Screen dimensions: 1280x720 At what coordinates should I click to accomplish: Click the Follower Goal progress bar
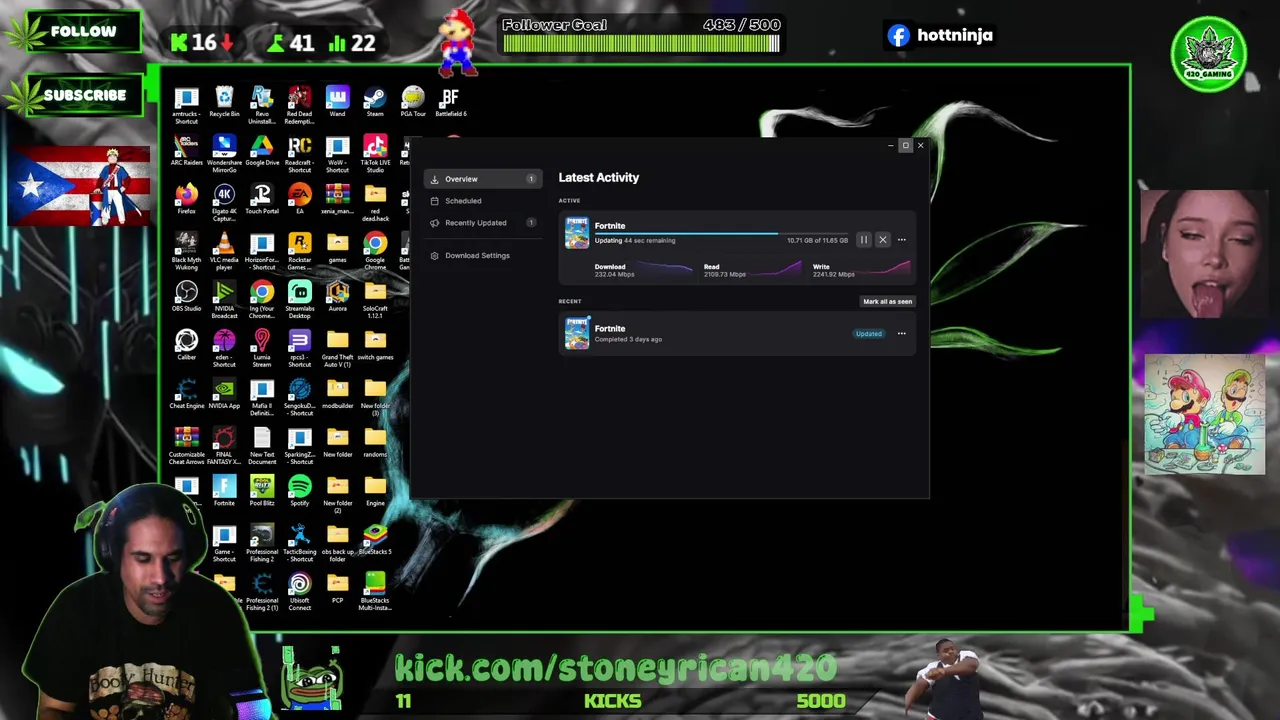click(641, 44)
